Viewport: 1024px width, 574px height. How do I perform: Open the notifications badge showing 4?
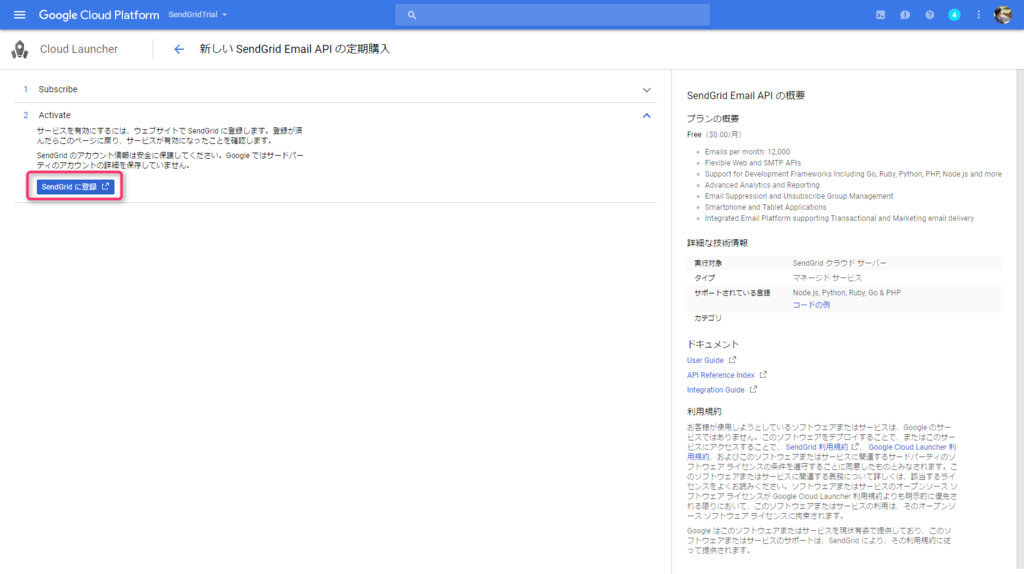(954, 14)
